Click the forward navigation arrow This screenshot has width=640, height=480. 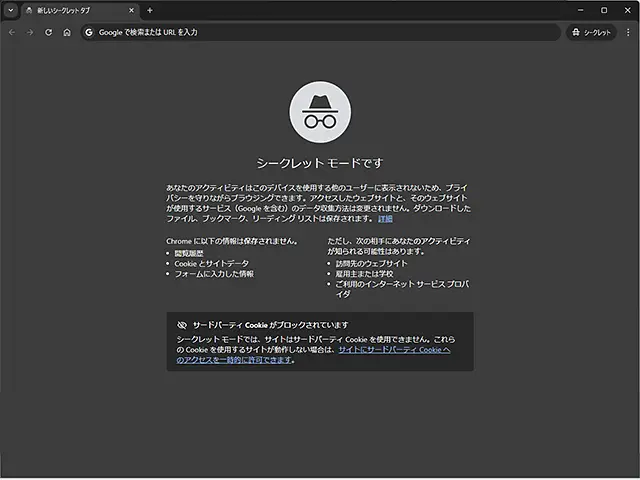click(30, 32)
